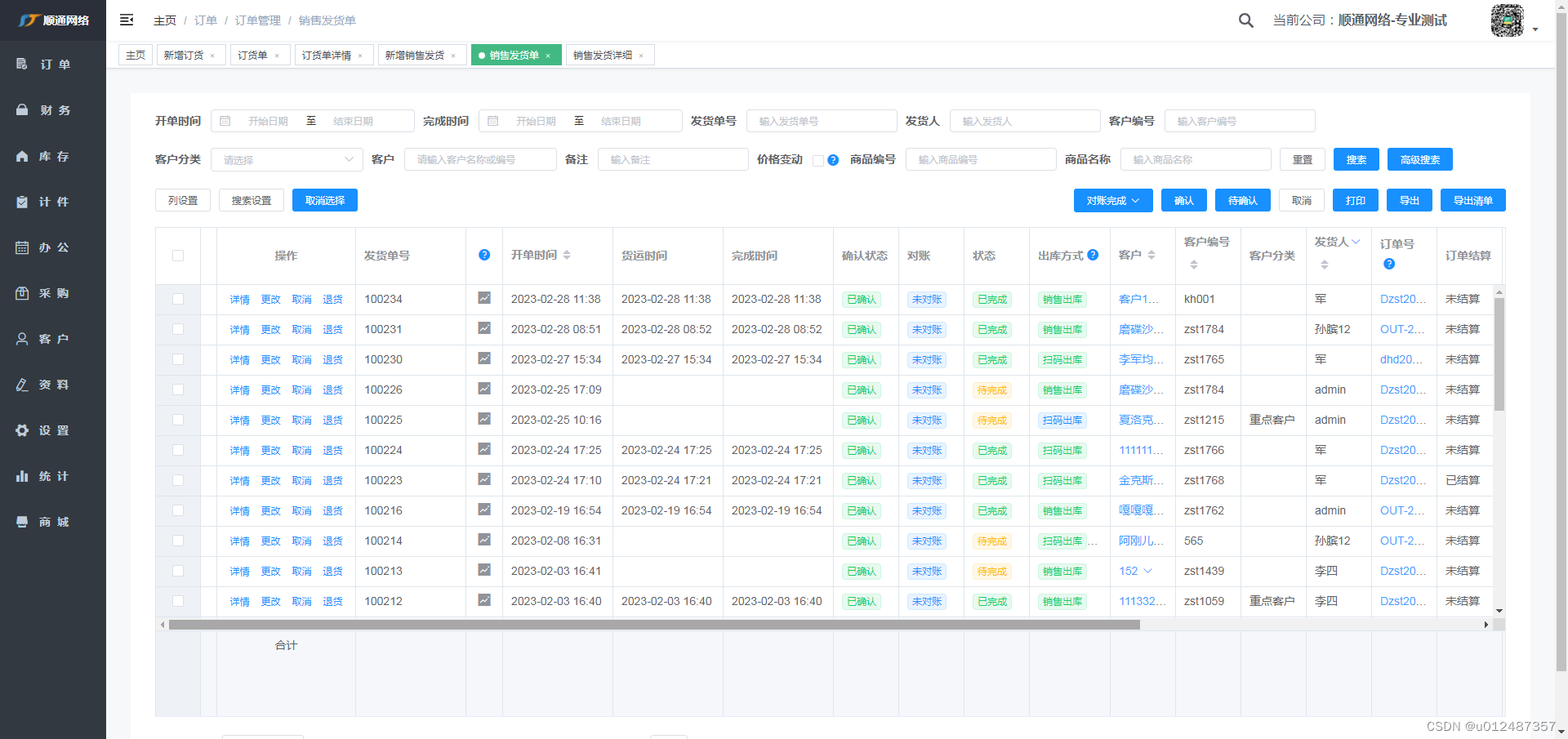This screenshot has width=1568, height=739.
Task: Switch to the 新增销售发货 tab
Action: click(x=421, y=56)
